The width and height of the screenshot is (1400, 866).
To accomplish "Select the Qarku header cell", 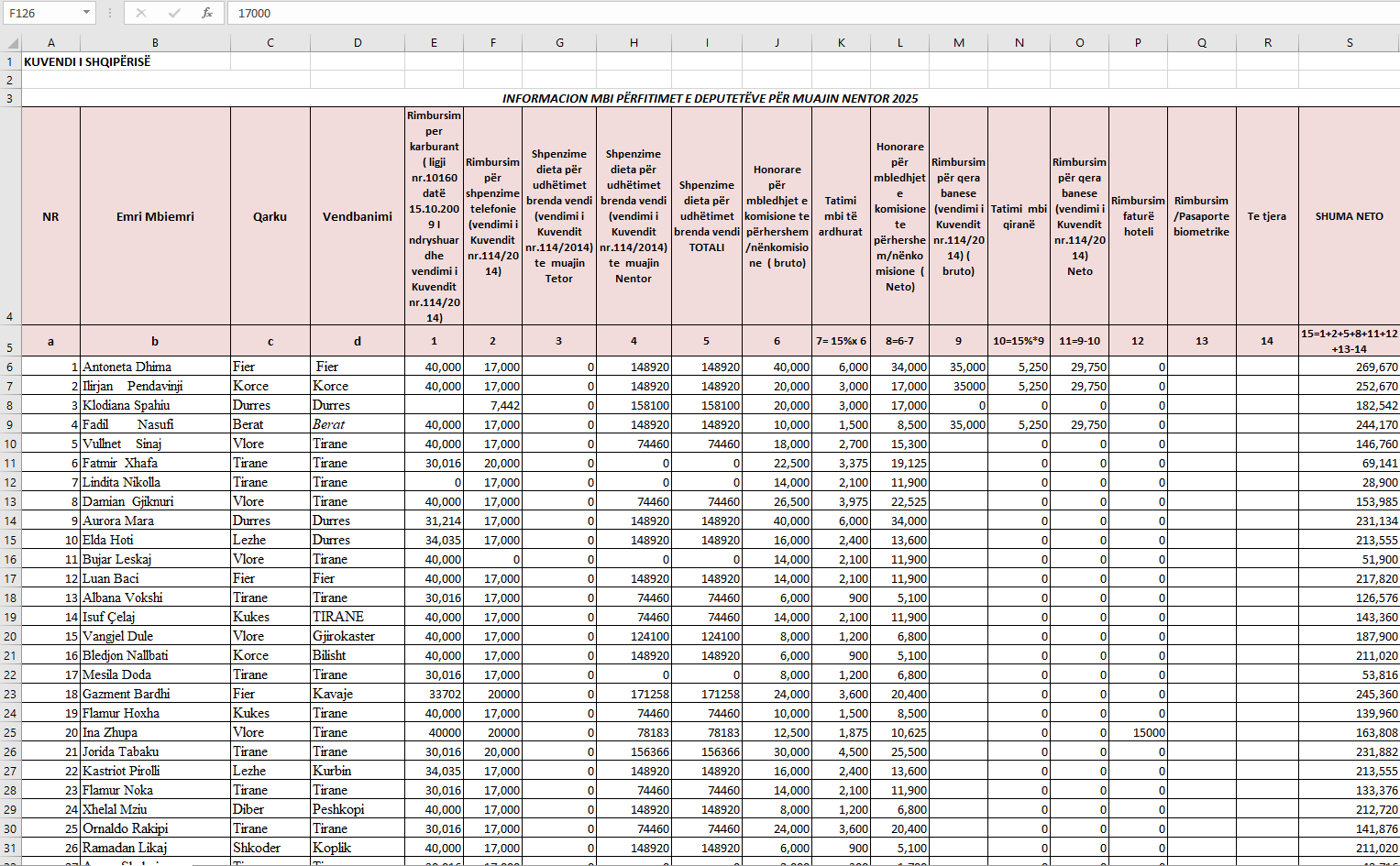I will coord(270,216).
